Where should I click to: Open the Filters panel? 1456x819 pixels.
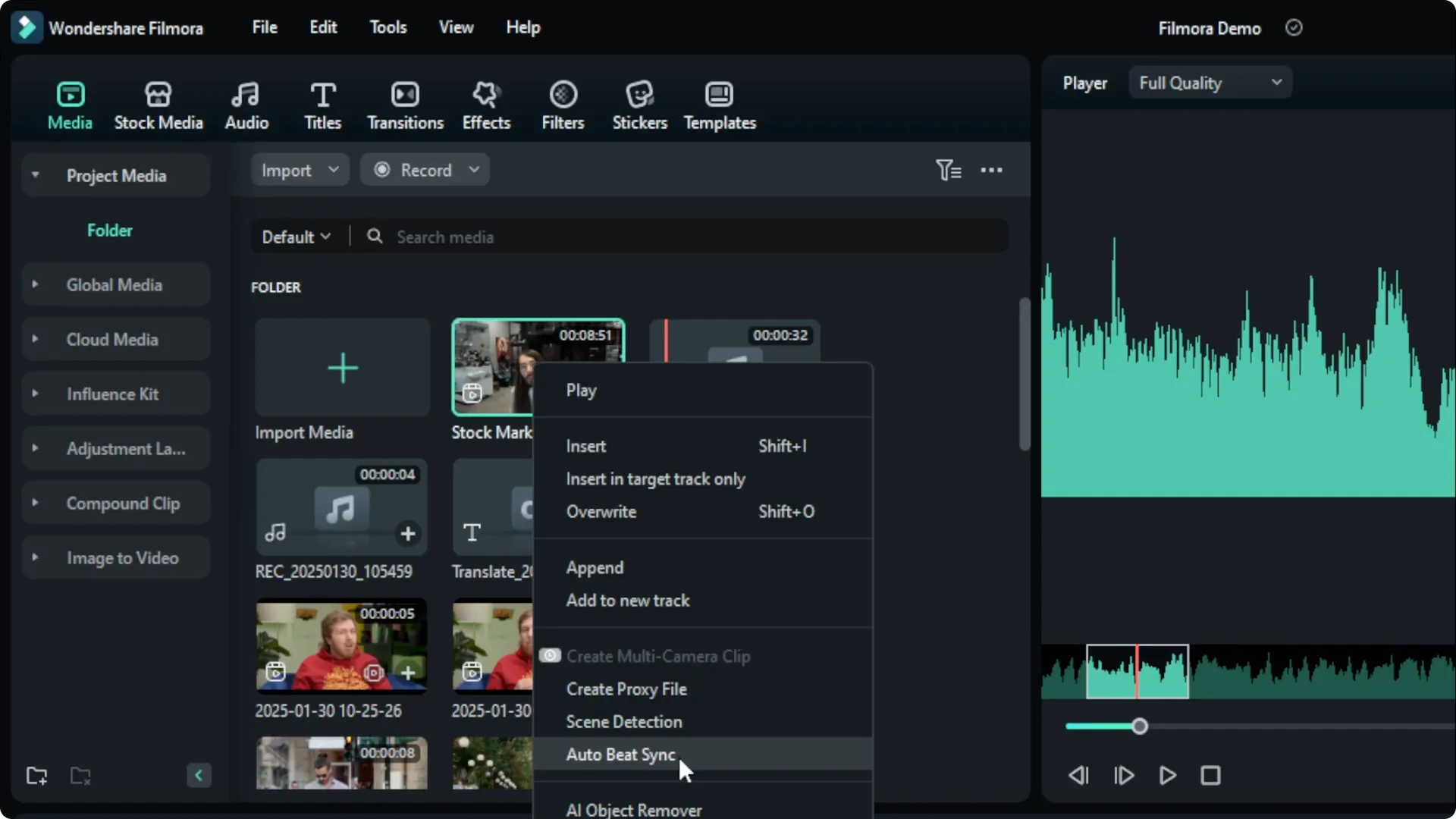[x=563, y=104]
